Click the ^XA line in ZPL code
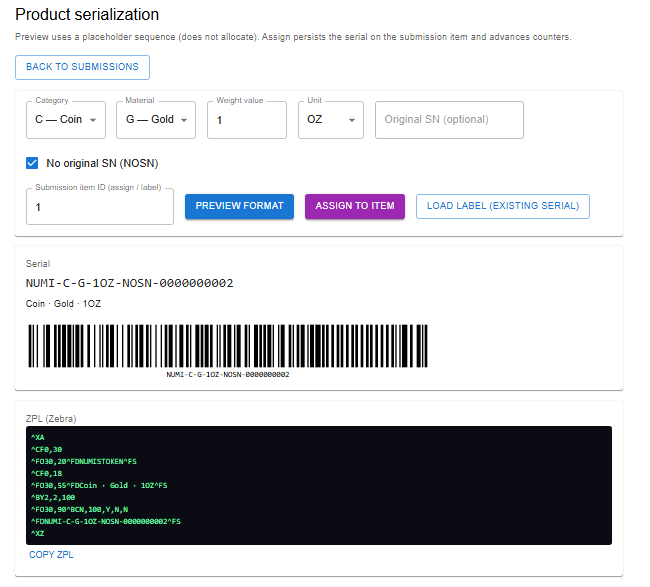This screenshot has height=587, width=650. (38, 437)
